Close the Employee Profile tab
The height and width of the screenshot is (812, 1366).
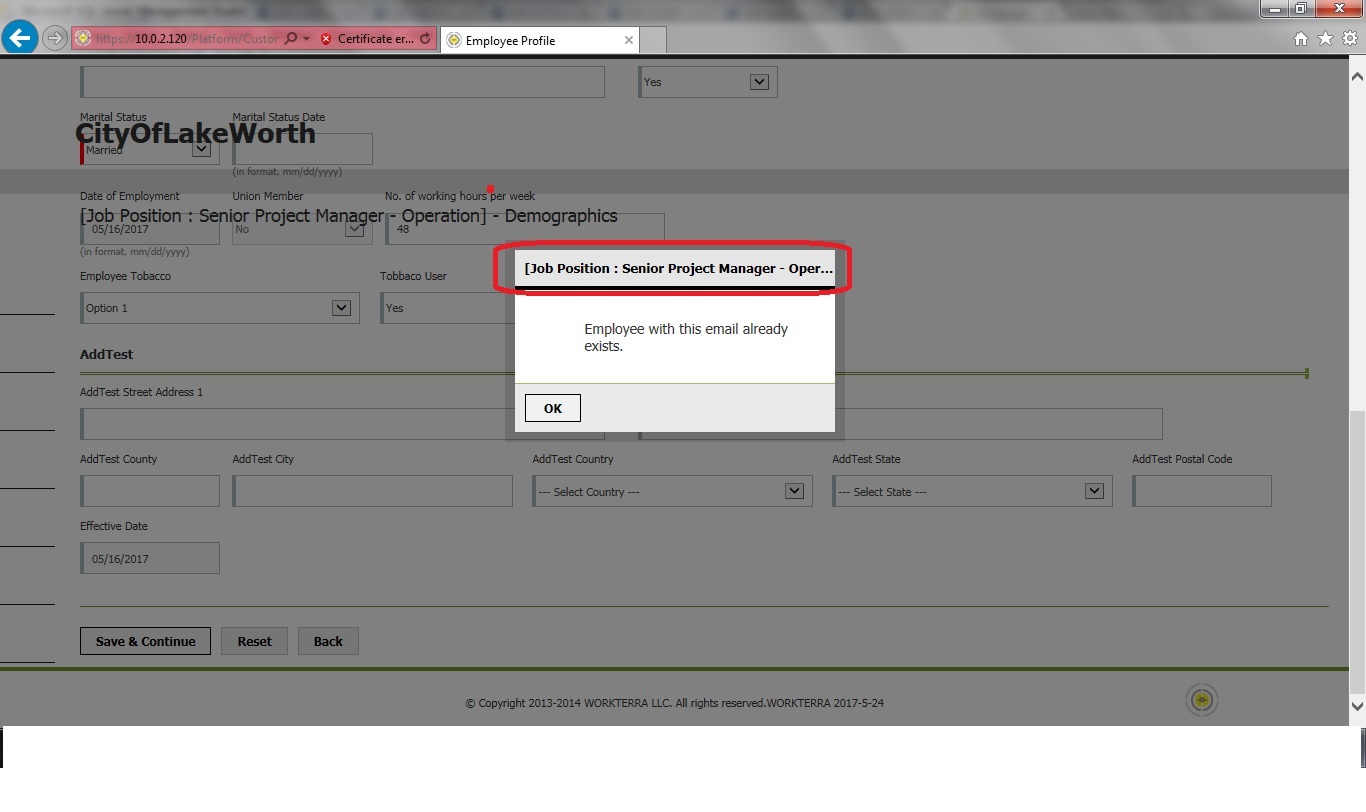tap(629, 40)
